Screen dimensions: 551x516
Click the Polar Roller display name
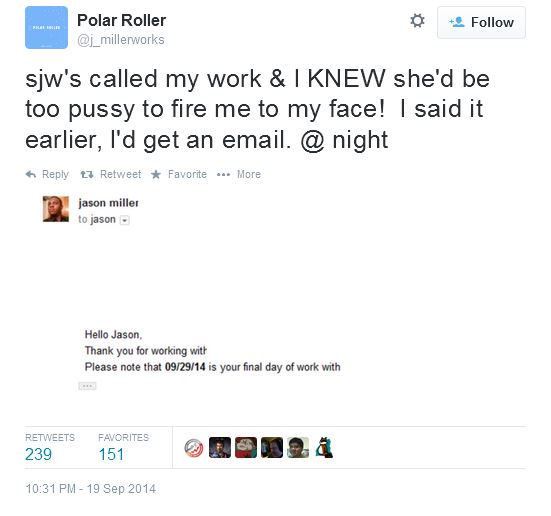[121, 20]
